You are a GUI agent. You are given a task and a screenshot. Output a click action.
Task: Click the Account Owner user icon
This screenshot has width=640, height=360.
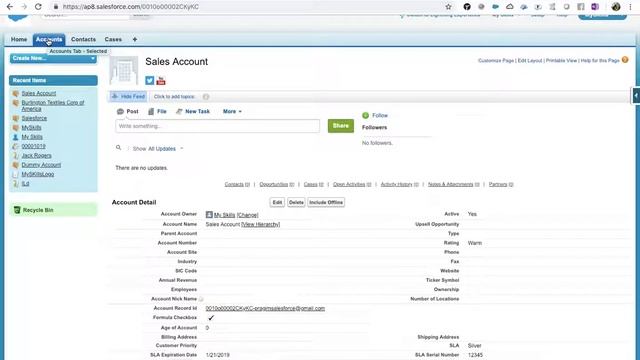(x=209, y=215)
